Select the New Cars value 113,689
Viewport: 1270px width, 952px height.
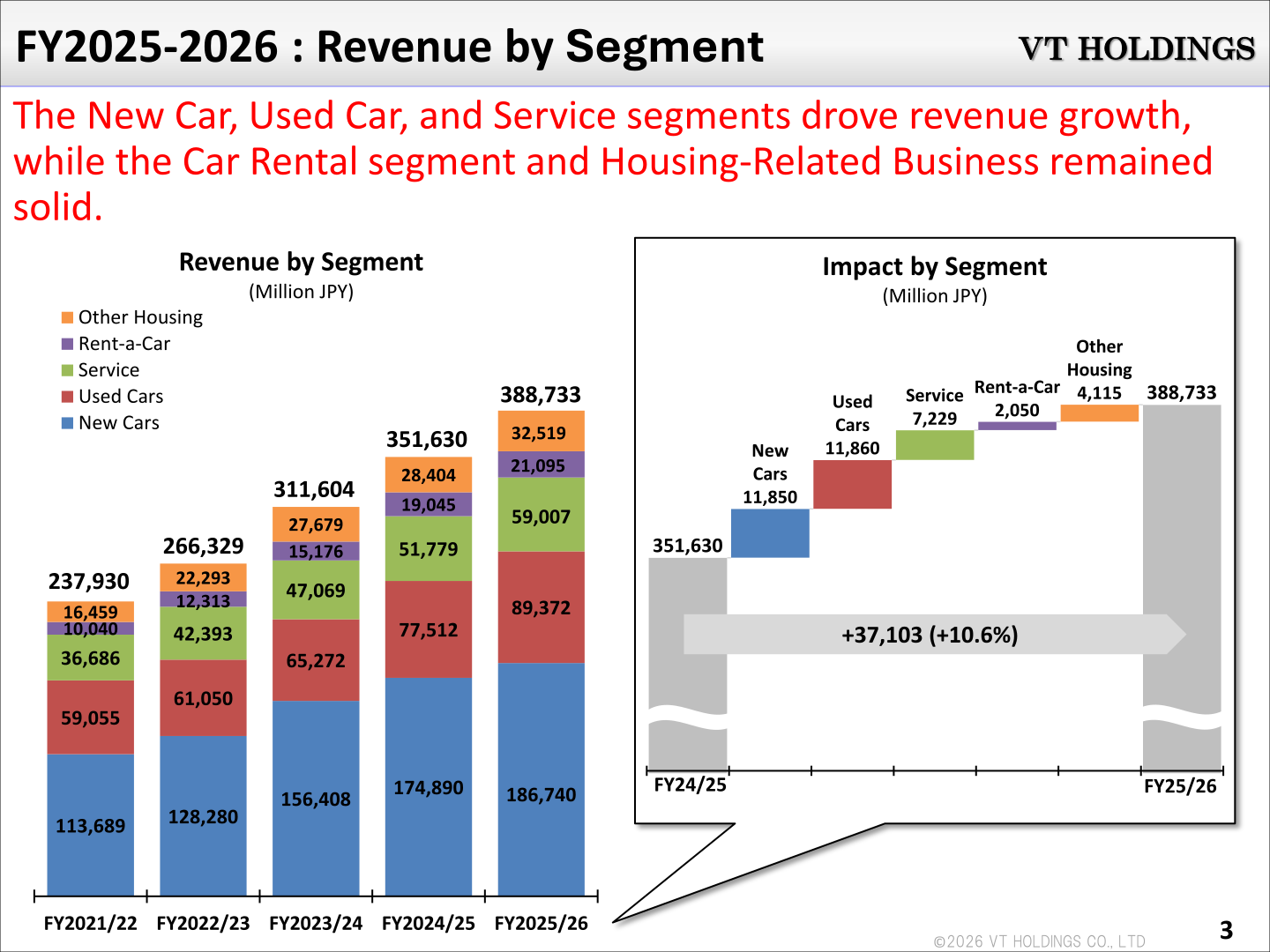click(91, 826)
